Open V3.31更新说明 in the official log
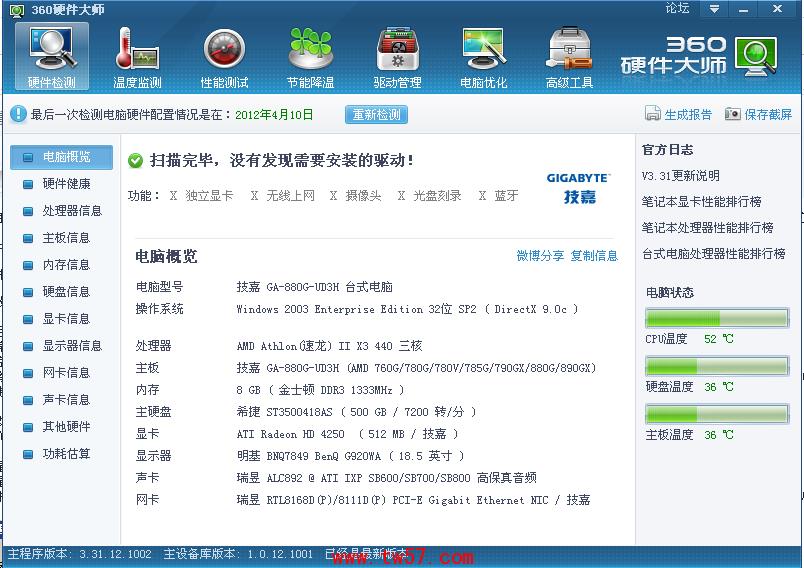 point(680,176)
